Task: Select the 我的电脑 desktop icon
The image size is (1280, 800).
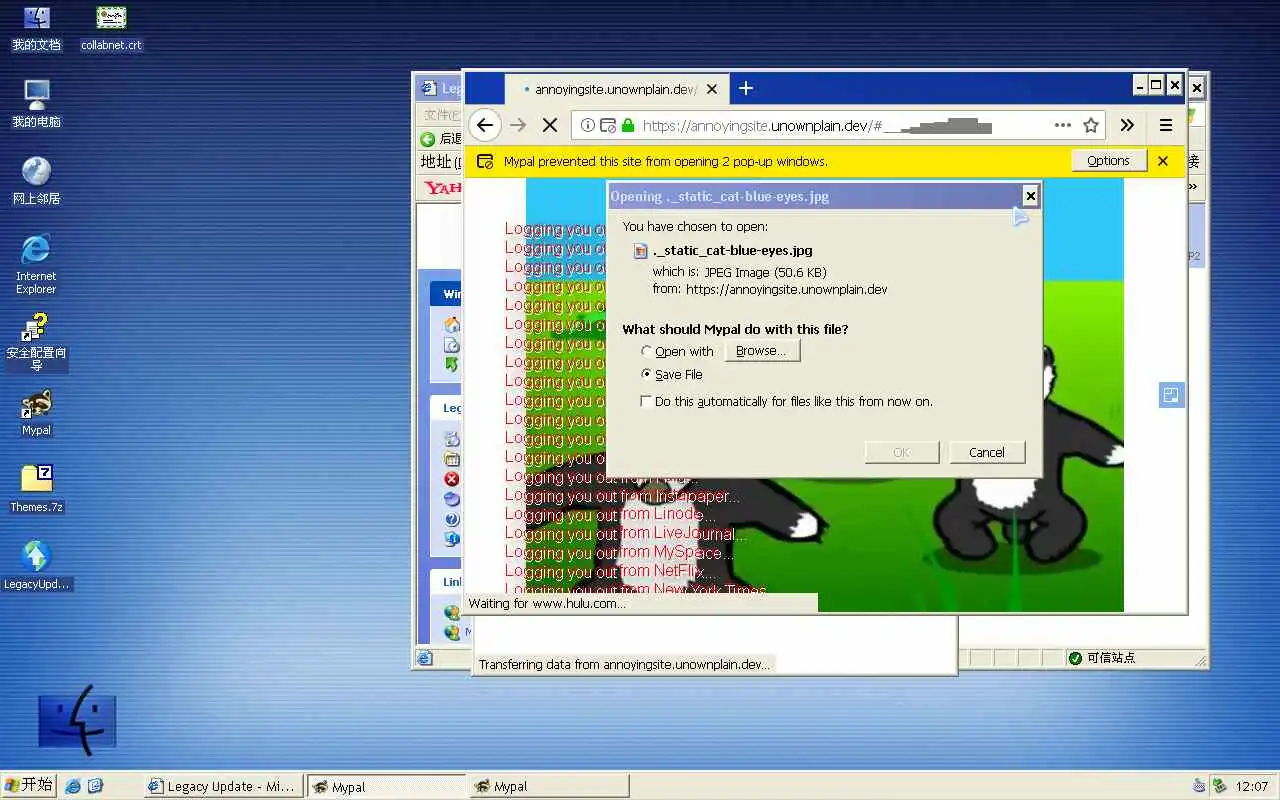Action: pos(36,104)
